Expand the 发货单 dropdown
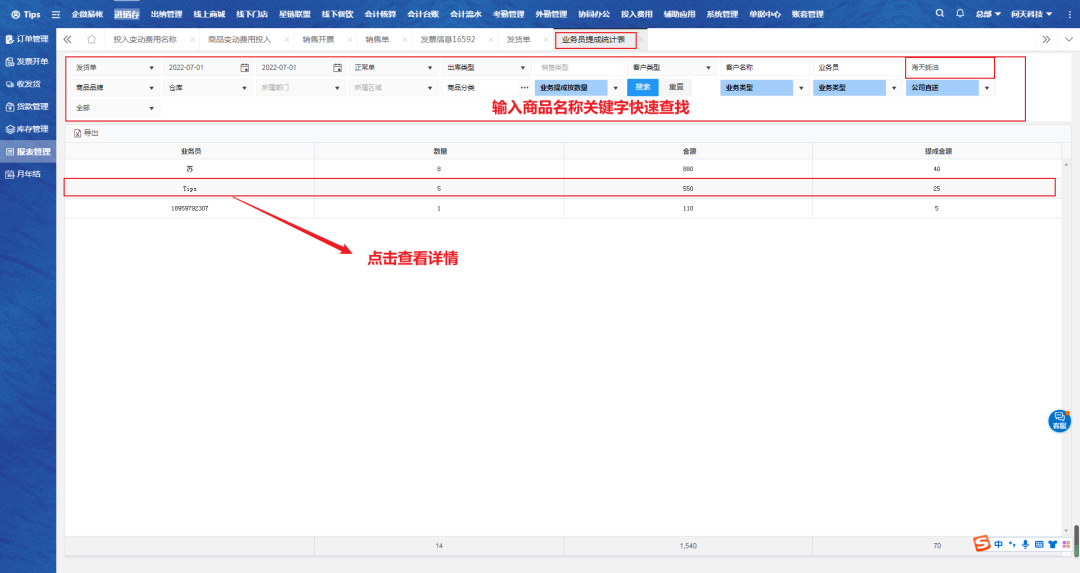Screen dimensions: 1080x573 tap(151, 67)
